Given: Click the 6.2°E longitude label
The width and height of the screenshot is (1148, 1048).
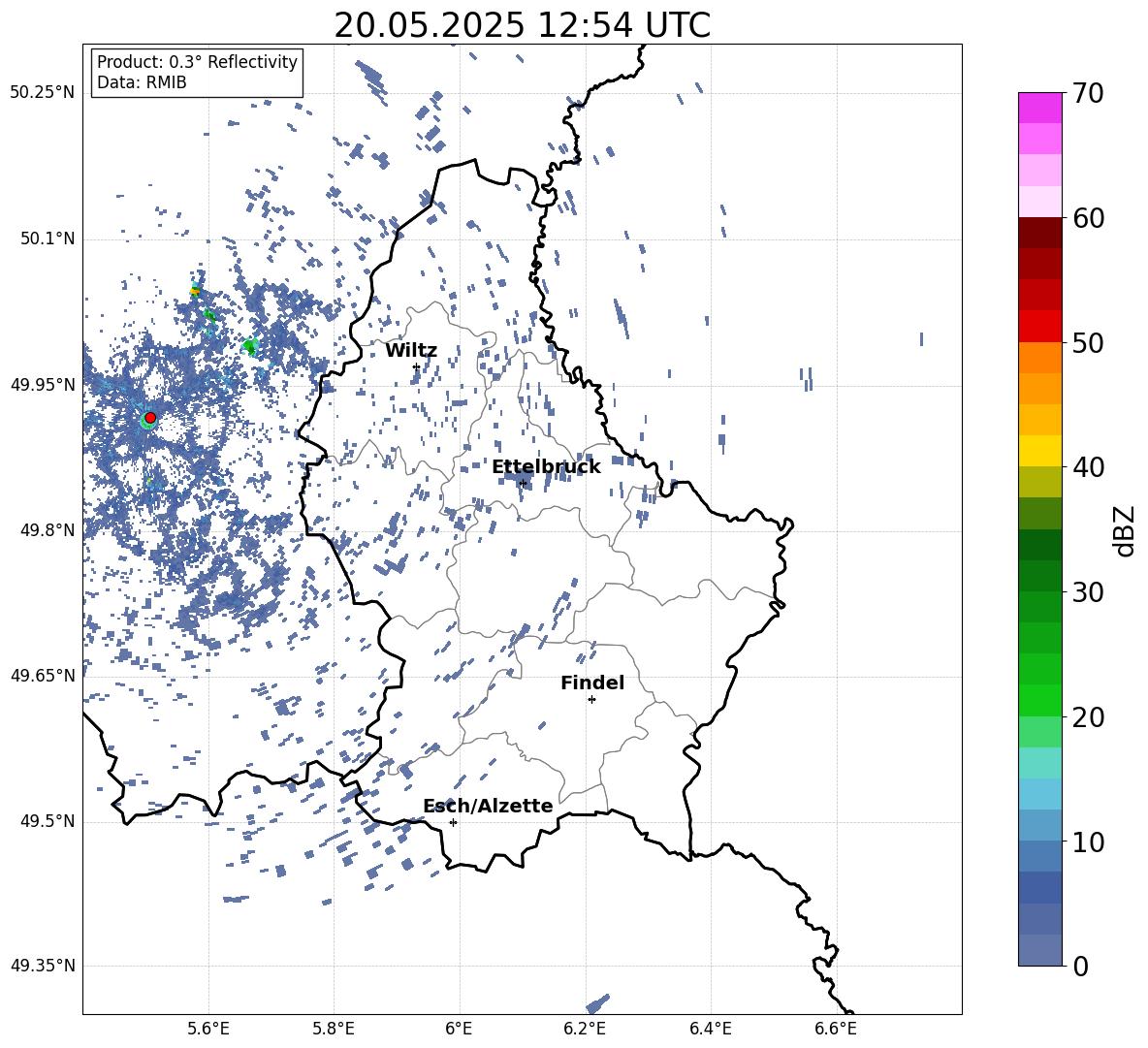Looking at the screenshot, I should pos(585,1029).
